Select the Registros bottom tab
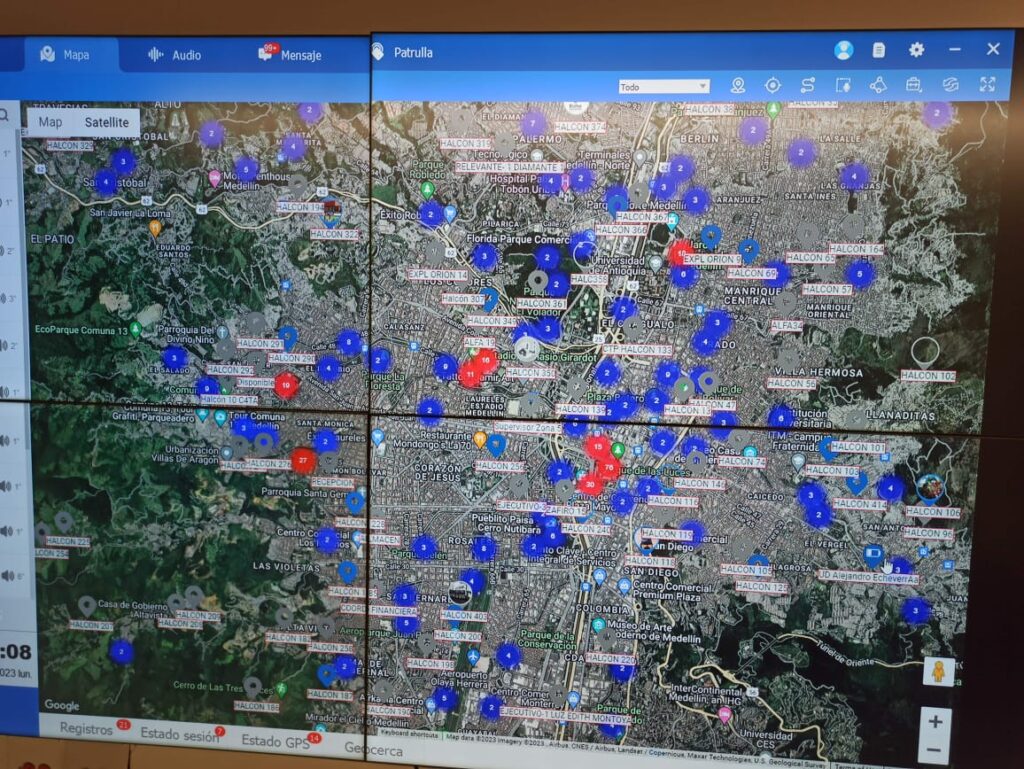Image resolution: width=1024 pixels, height=769 pixels. (x=86, y=729)
